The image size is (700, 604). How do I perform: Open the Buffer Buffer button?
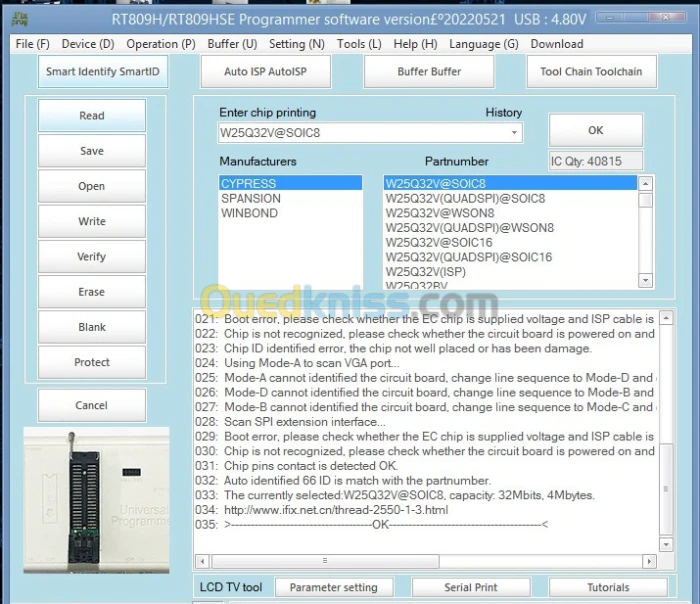[429, 71]
